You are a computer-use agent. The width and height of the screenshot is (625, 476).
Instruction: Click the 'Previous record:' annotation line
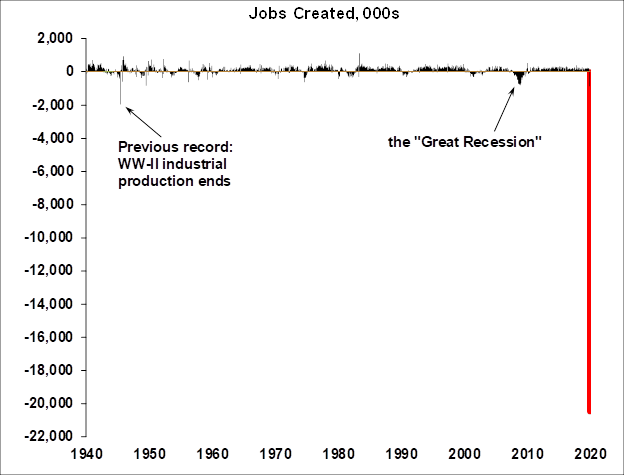(175, 147)
